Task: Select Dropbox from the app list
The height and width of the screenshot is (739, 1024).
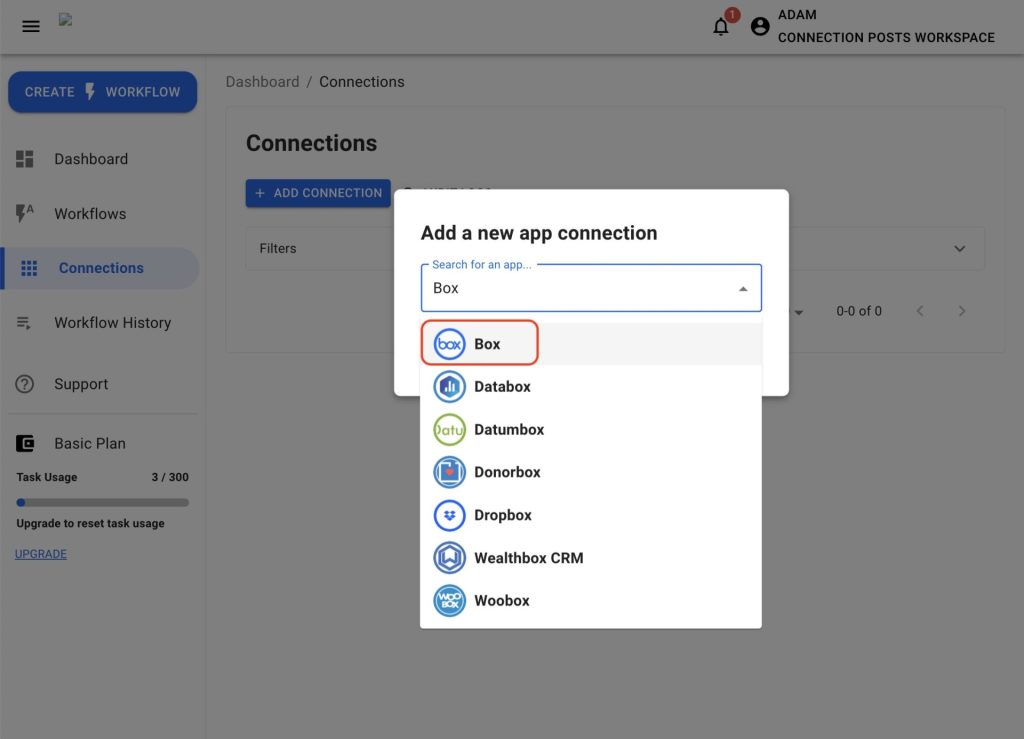Action: pos(590,515)
